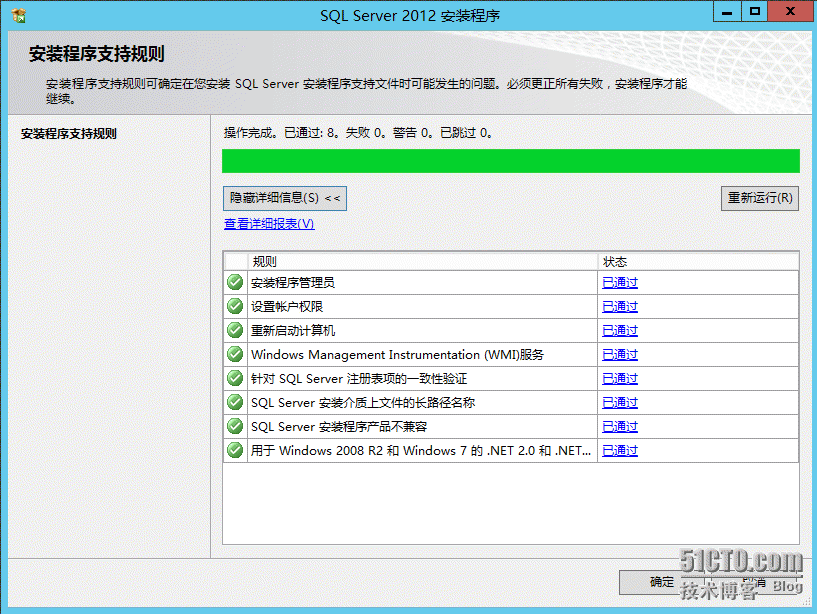Open the 查看详细报表(V) link
817x614 pixels.
269,224
